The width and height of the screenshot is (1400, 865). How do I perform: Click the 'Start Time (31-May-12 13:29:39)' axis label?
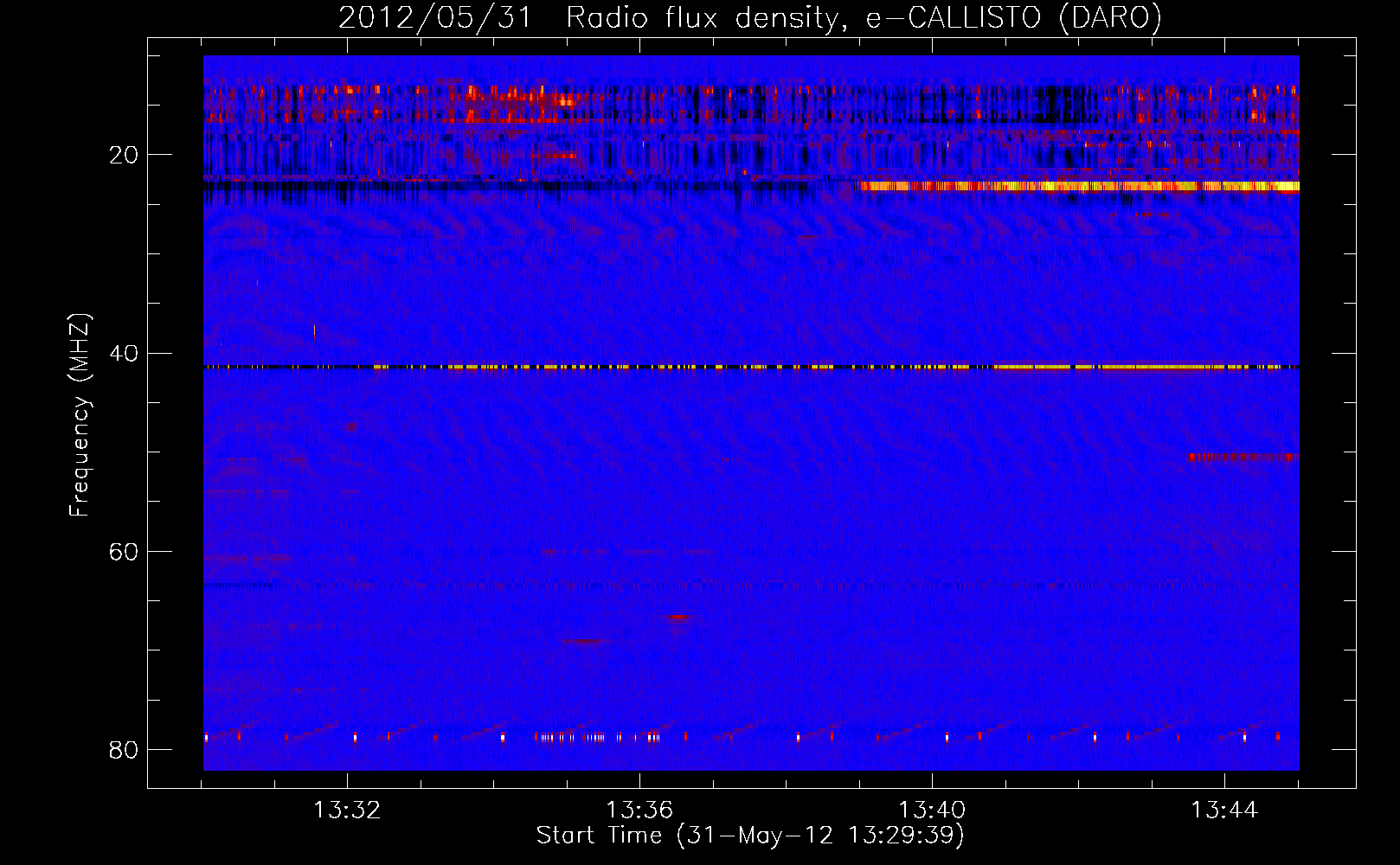pyautogui.click(x=750, y=836)
